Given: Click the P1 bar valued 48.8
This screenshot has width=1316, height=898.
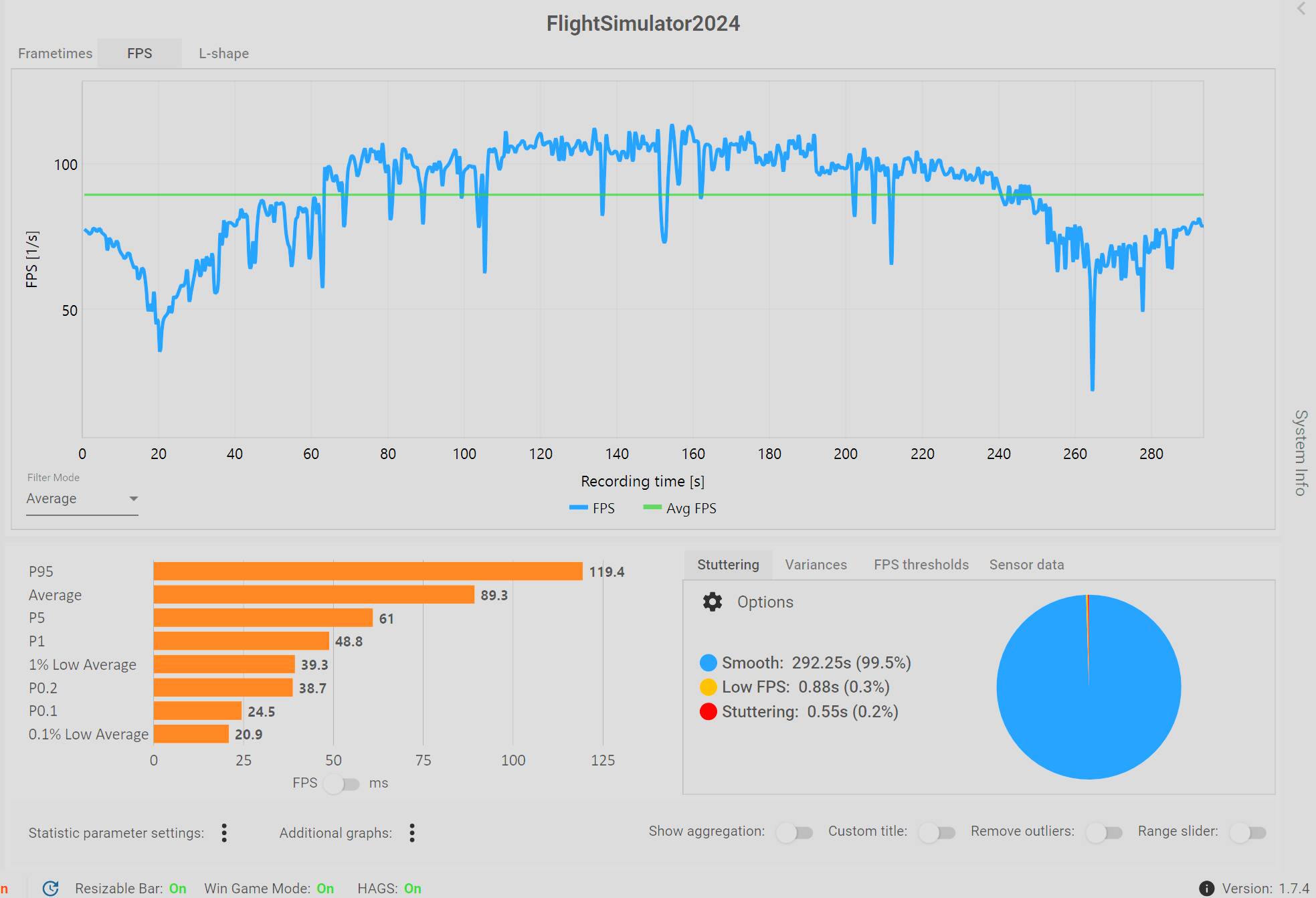Looking at the screenshot, I should click(242, 641).
